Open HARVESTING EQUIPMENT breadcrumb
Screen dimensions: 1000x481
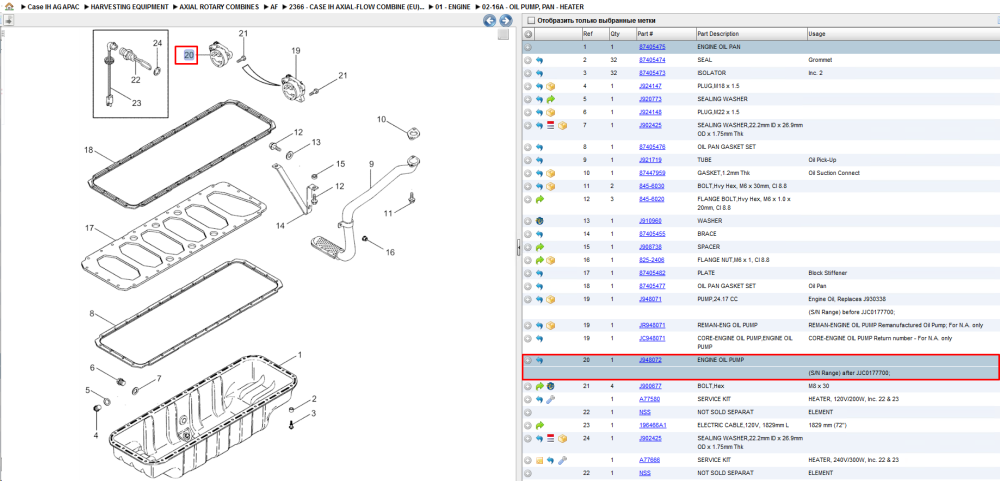point(130,6)
